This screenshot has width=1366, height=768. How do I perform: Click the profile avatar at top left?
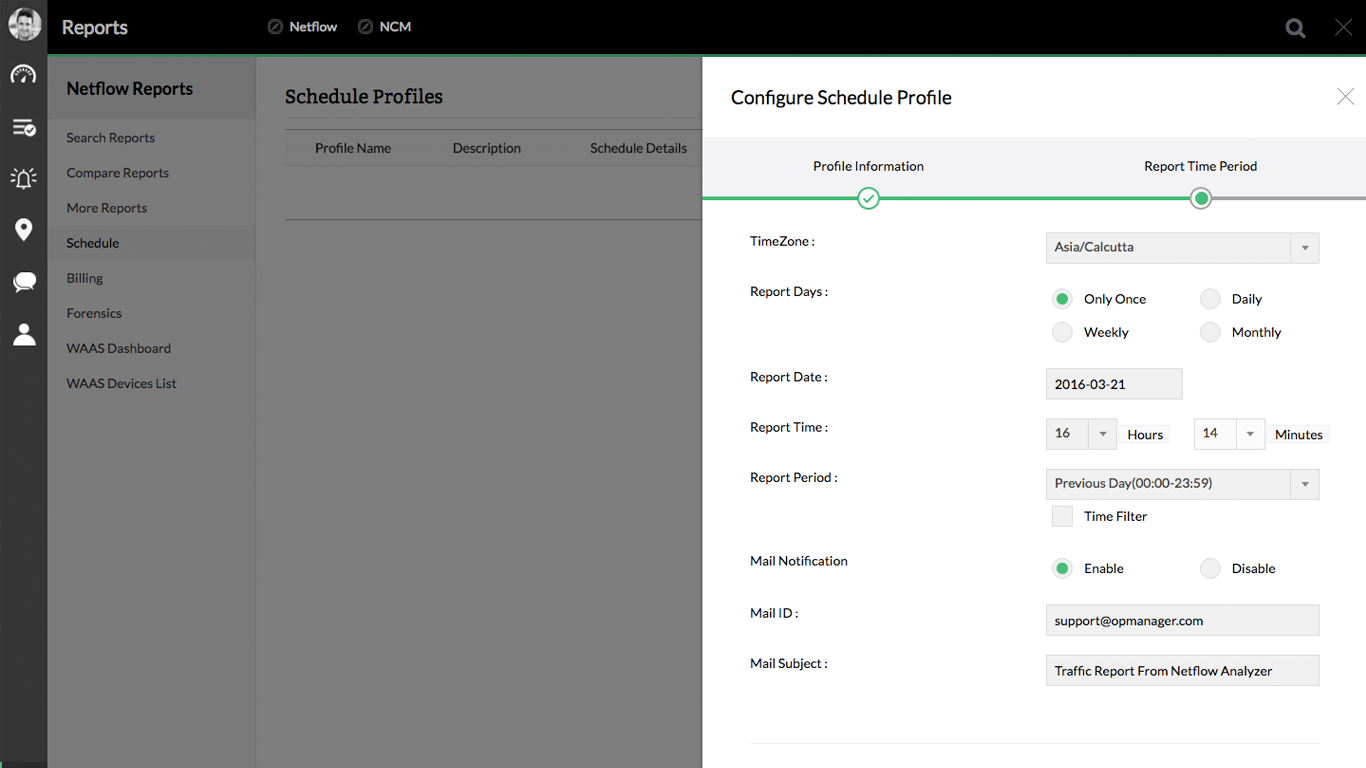coord(24,24)
